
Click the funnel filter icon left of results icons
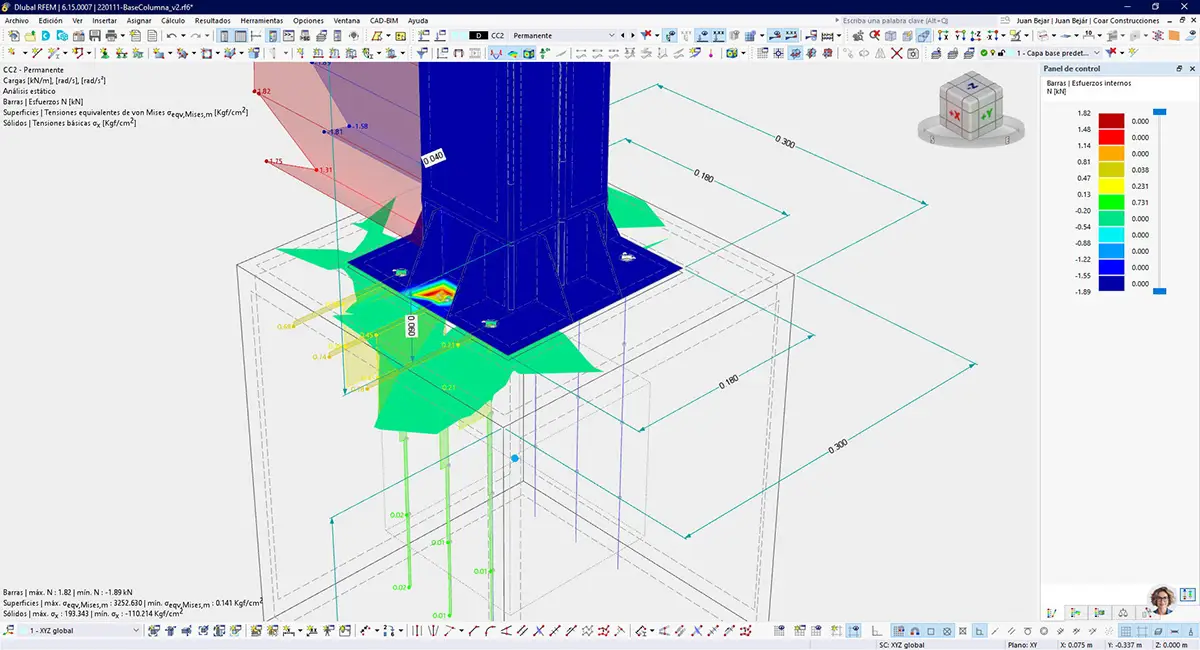tap(424, 52)
